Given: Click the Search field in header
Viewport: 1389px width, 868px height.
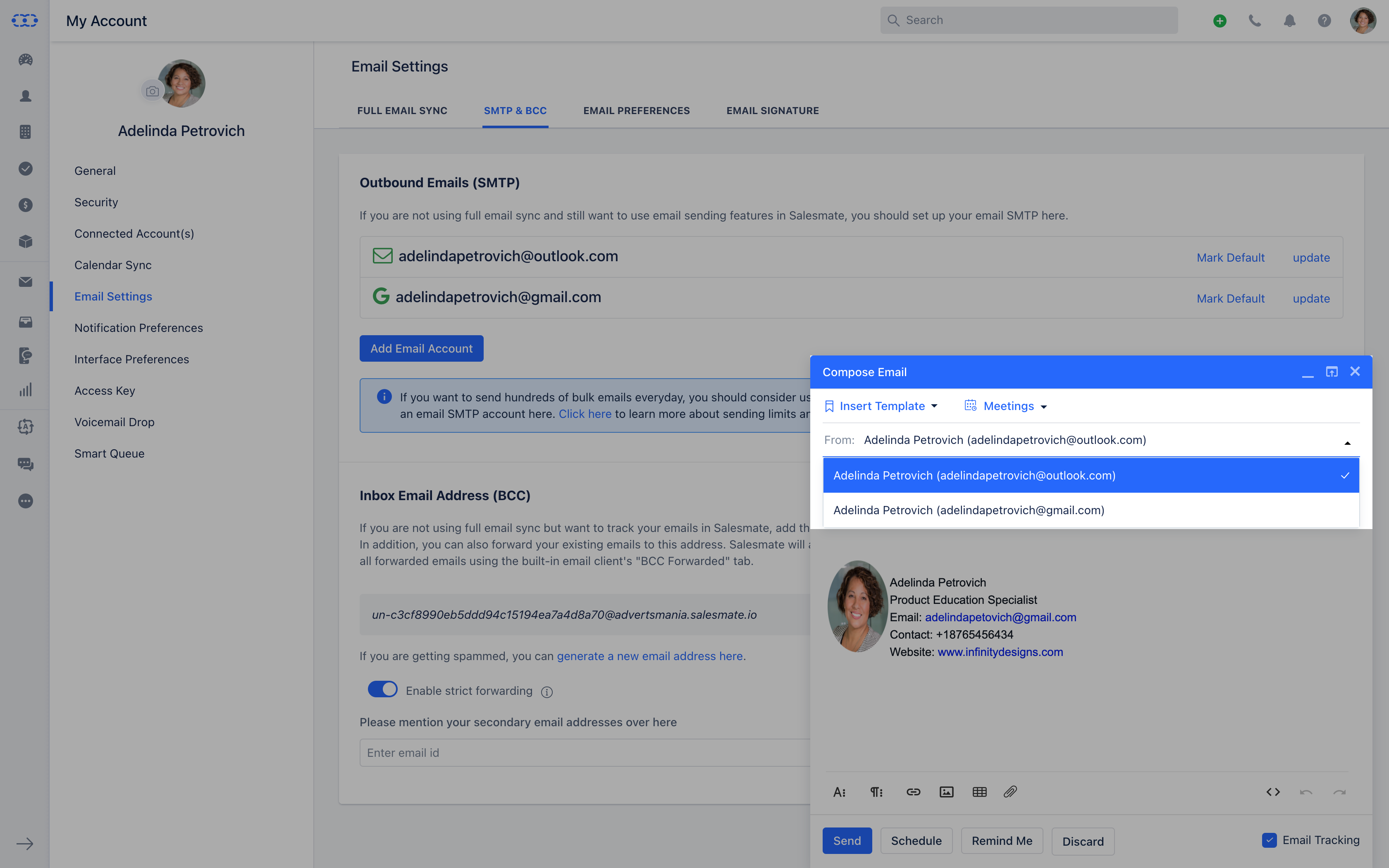Looking at the screenshot, I should click(1029, 20).
